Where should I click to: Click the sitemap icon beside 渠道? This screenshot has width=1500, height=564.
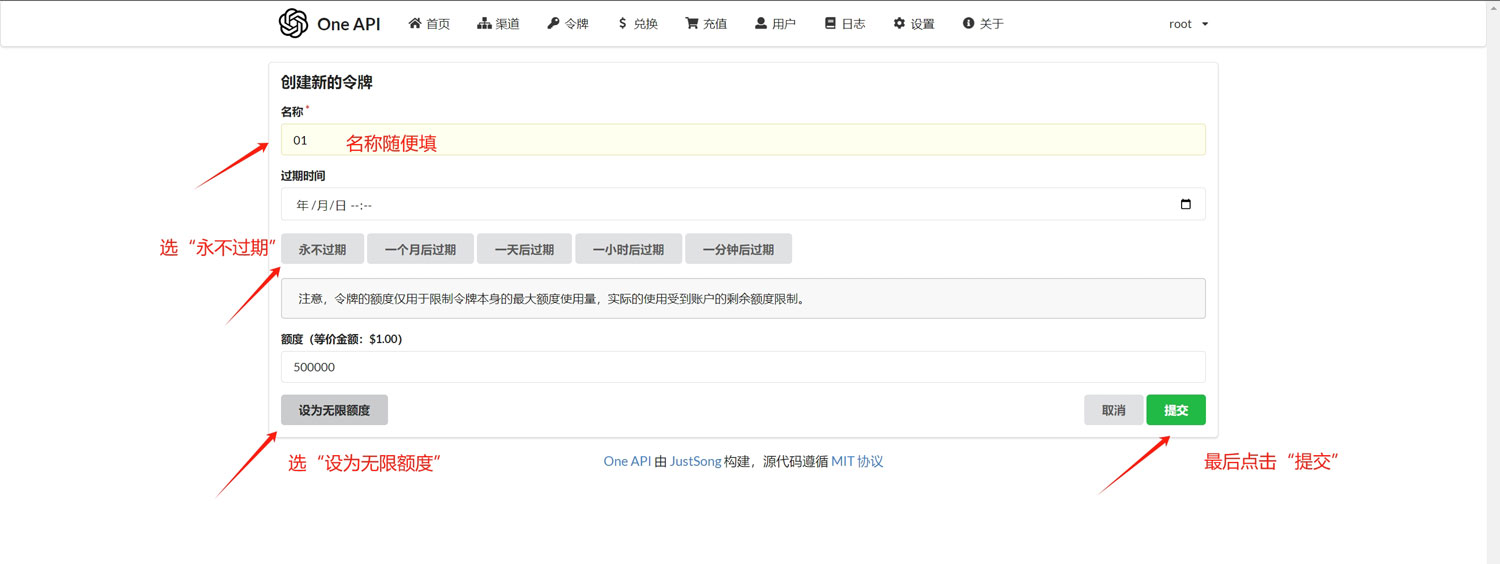click(484, 23)
